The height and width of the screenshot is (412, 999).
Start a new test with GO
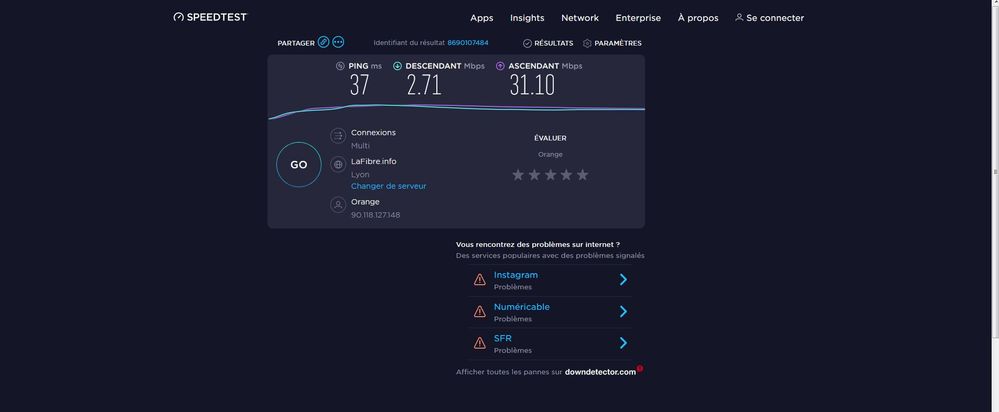click(299, 164)
